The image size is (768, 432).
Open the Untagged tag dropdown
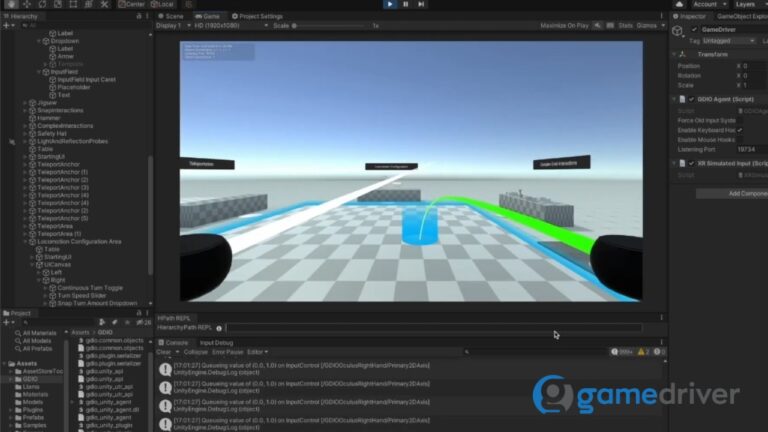click(x=729, y=41)
